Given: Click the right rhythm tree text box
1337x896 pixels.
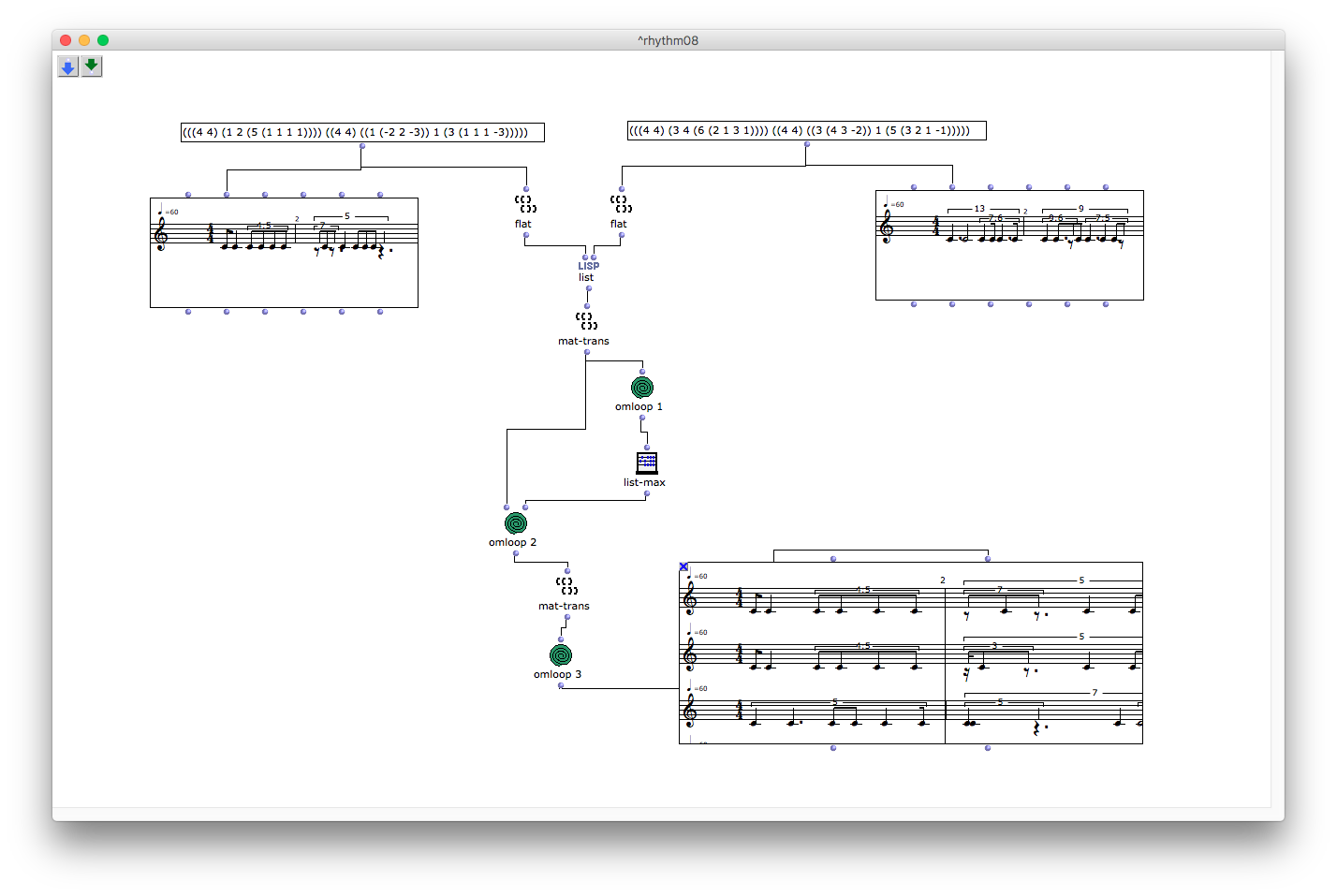Looking at the screenshot, I should (x=807, y=130).
